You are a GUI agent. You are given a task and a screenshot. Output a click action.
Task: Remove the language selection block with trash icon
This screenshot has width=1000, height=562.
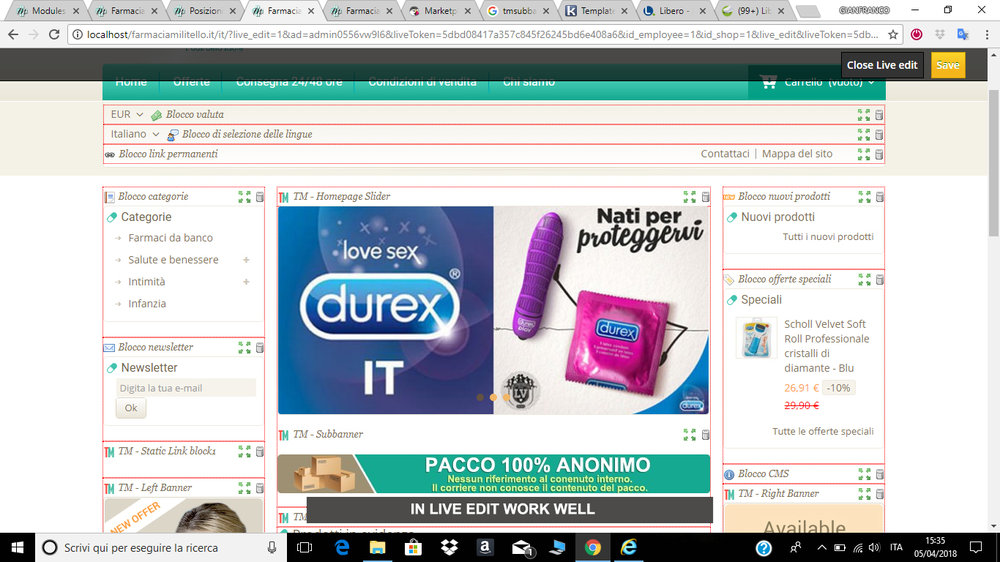(879, 135)
